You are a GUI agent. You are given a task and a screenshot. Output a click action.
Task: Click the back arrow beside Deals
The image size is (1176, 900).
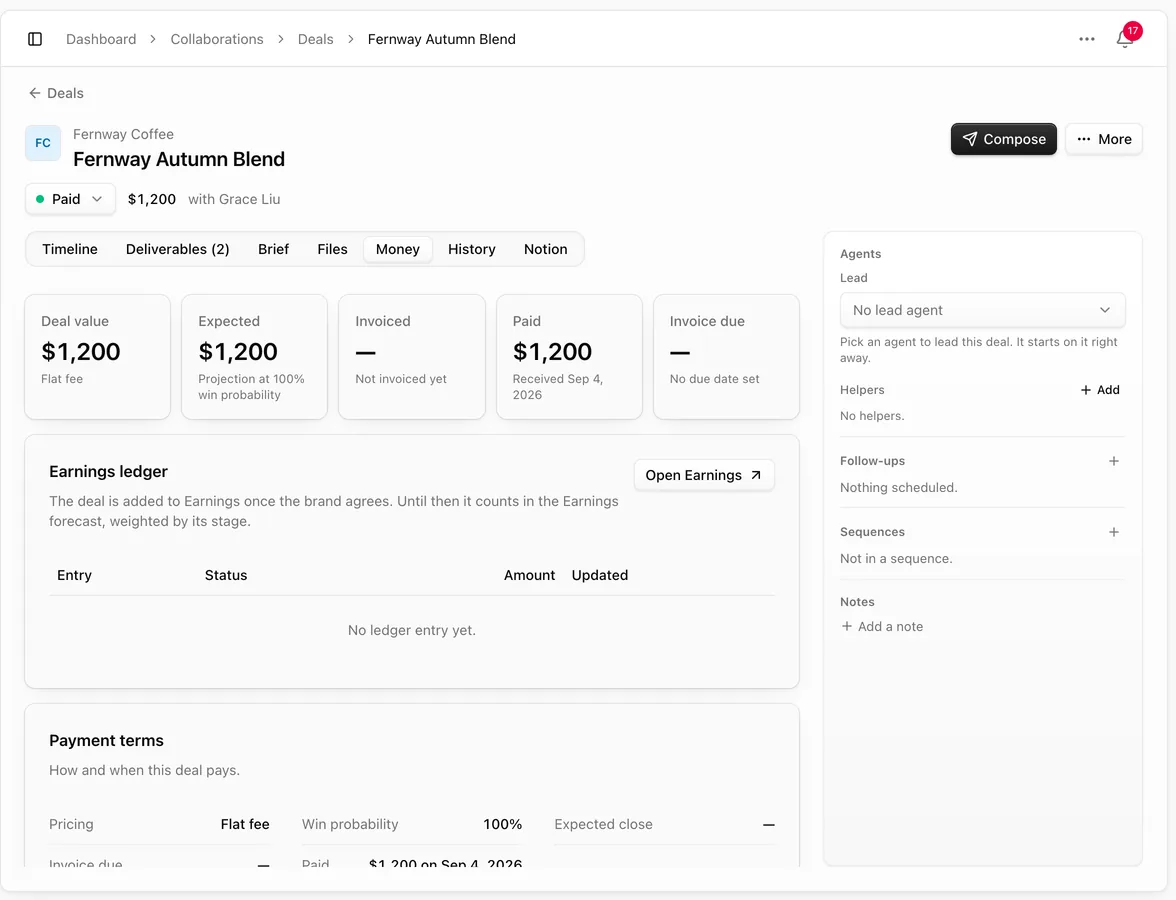[34, 93]
